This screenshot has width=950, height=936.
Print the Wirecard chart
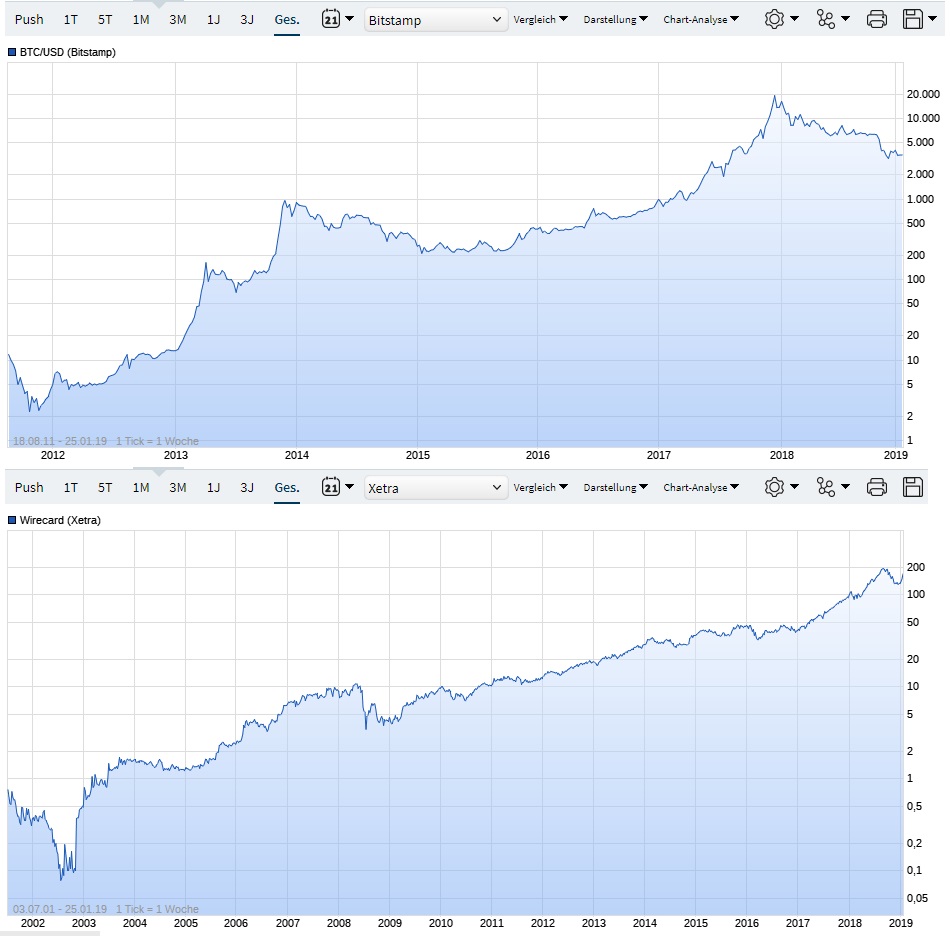click(876, 487)
